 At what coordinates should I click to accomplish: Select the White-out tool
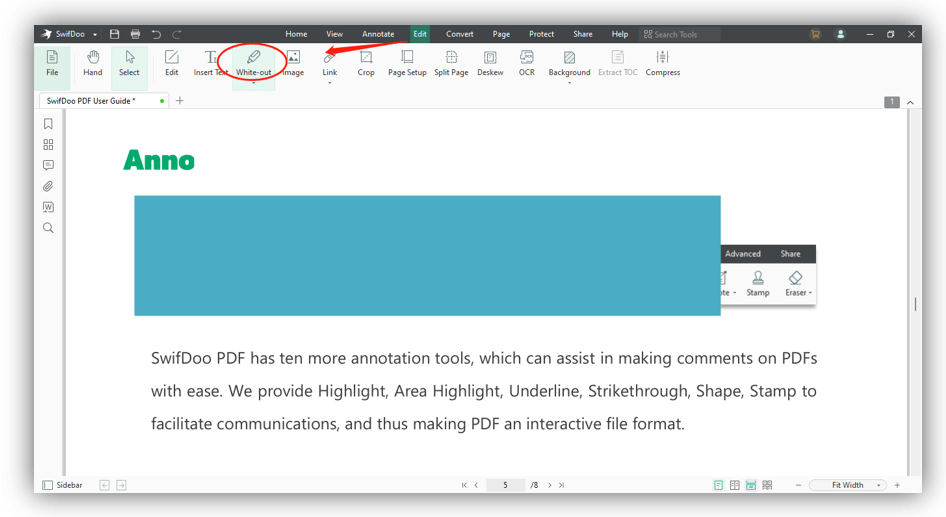(253, 63)
